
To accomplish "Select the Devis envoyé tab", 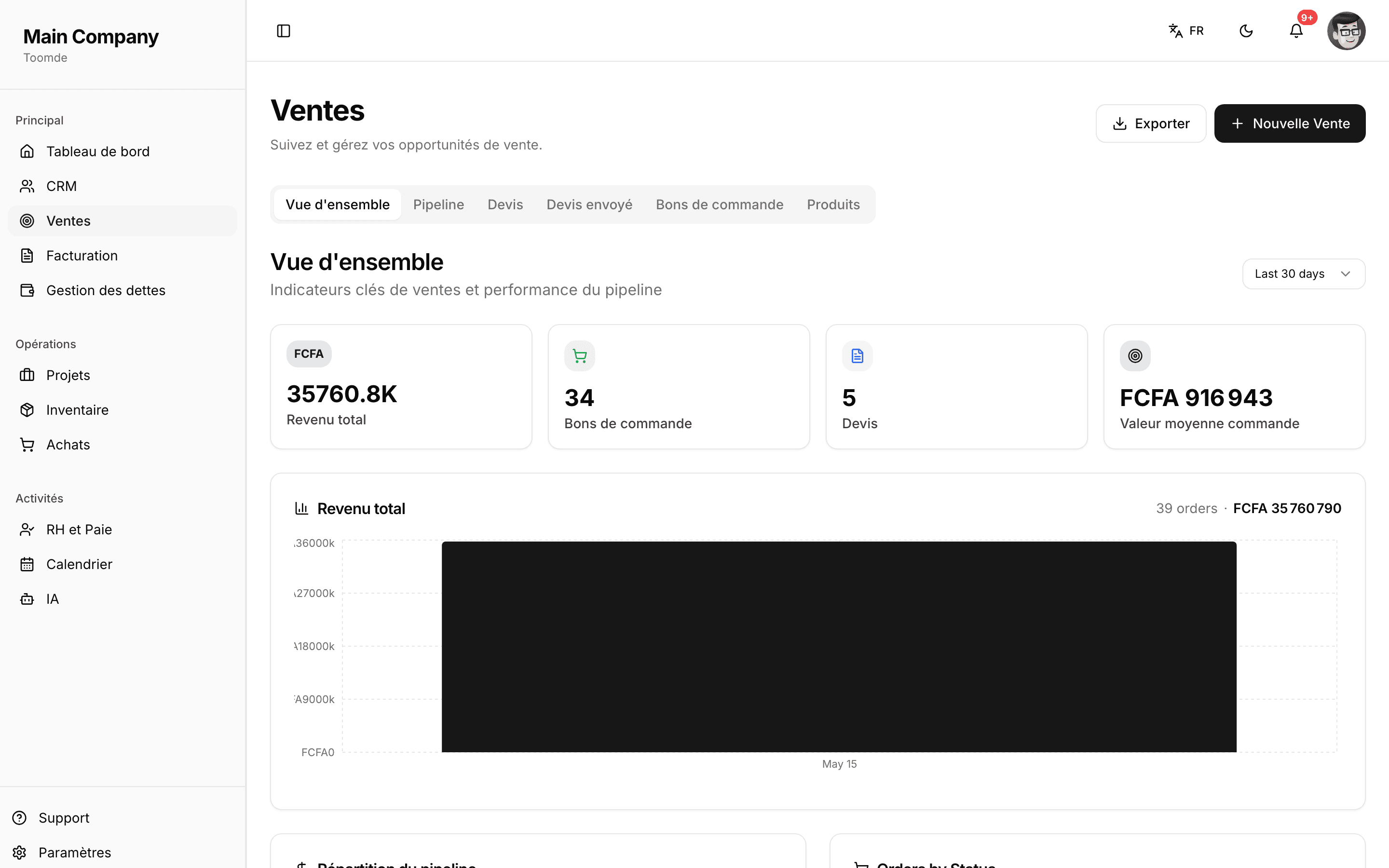I will pos(589,204).
